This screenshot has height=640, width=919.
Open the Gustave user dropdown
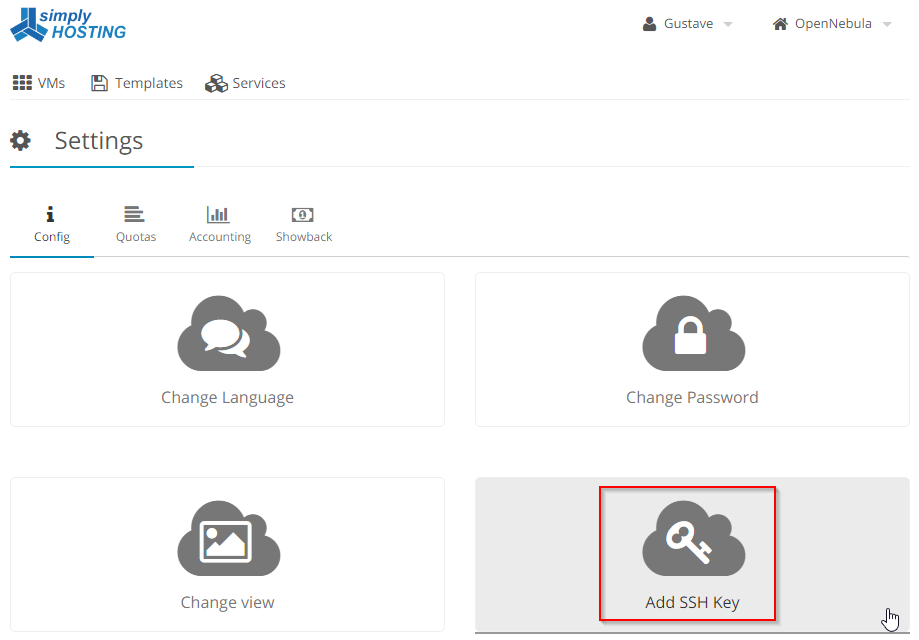pyautogui.click(x=687, y=24)
